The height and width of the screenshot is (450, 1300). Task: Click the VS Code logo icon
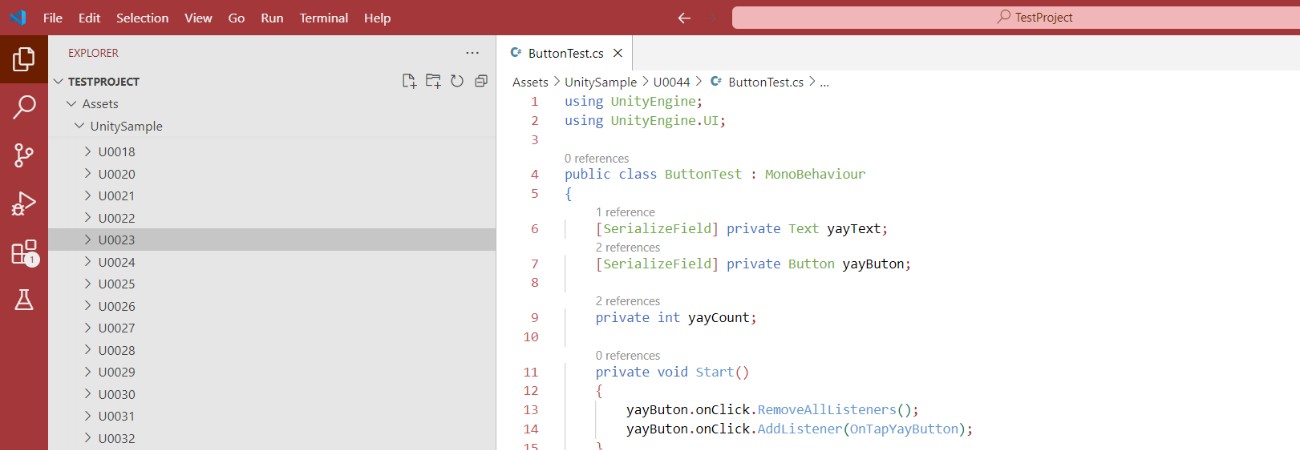(18, 18)
